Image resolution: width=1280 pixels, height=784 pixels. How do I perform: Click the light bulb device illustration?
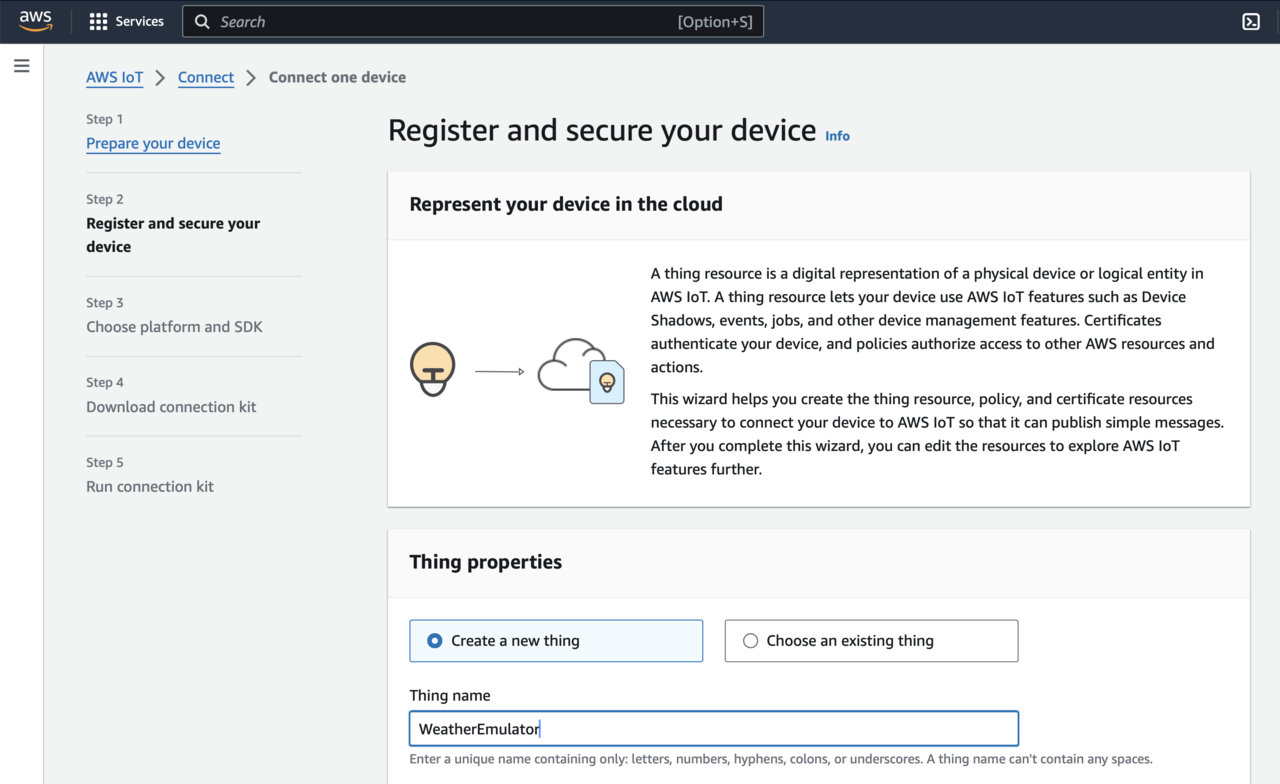tap(432, 369)
